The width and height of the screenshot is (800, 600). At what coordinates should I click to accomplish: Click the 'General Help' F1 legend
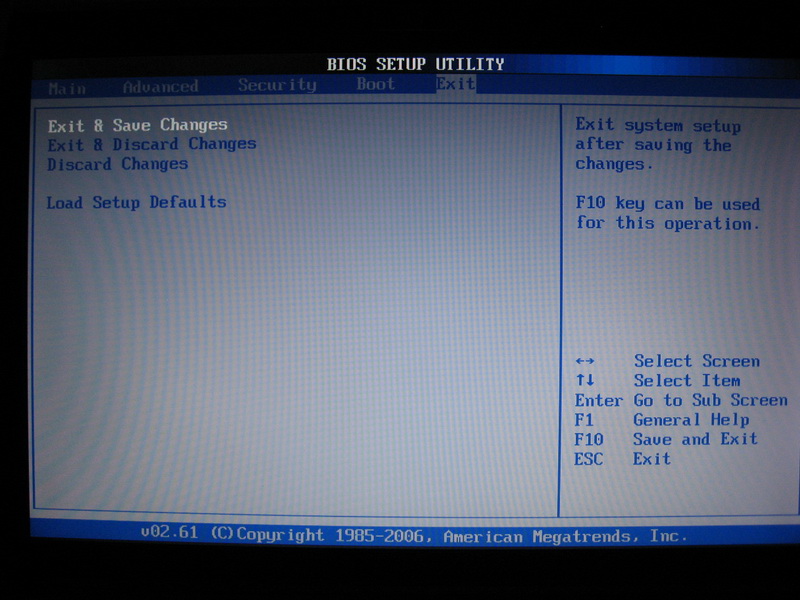pos(691,420)
